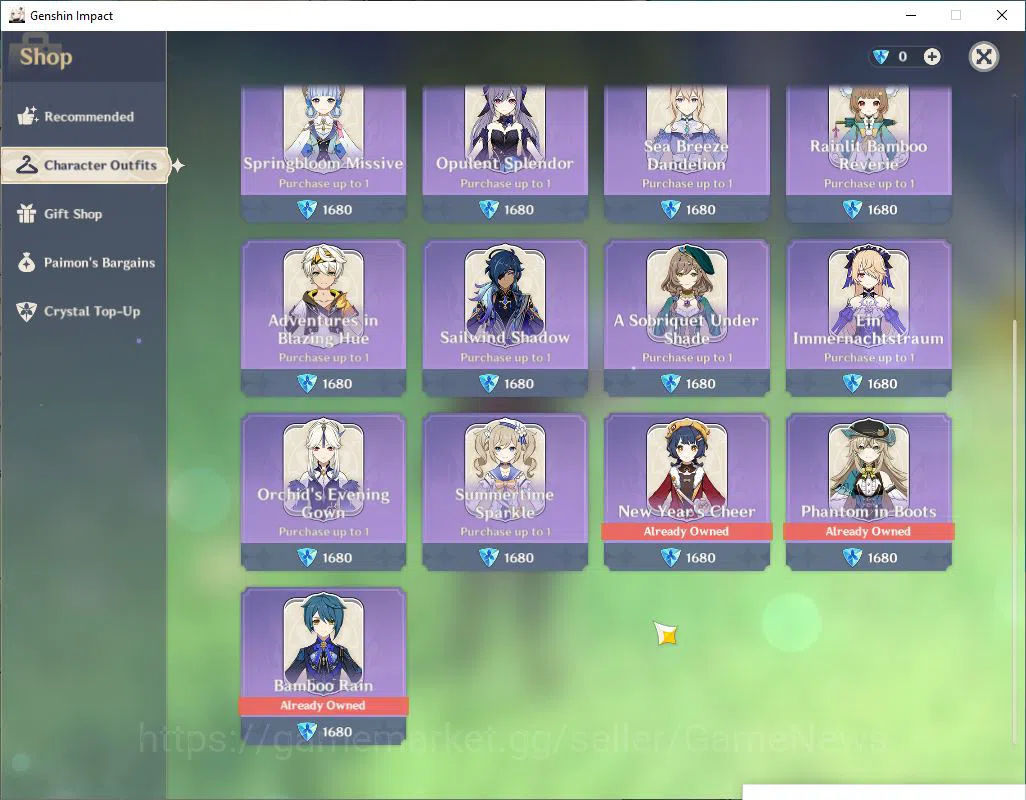Select the Opulent Splendor outfit card

505,152
